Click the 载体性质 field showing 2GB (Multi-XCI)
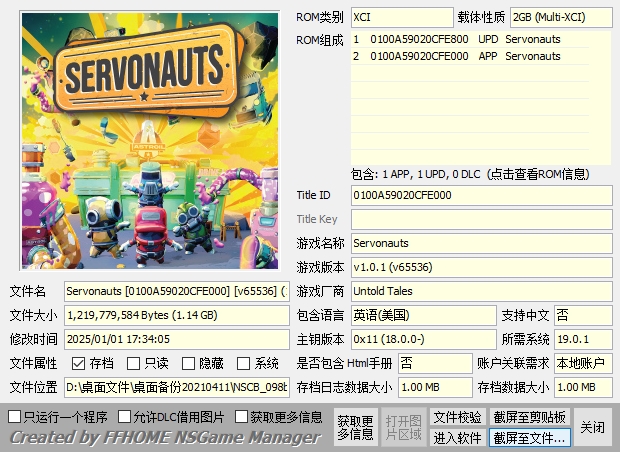 pyautogui.click(x=561, y=17)
